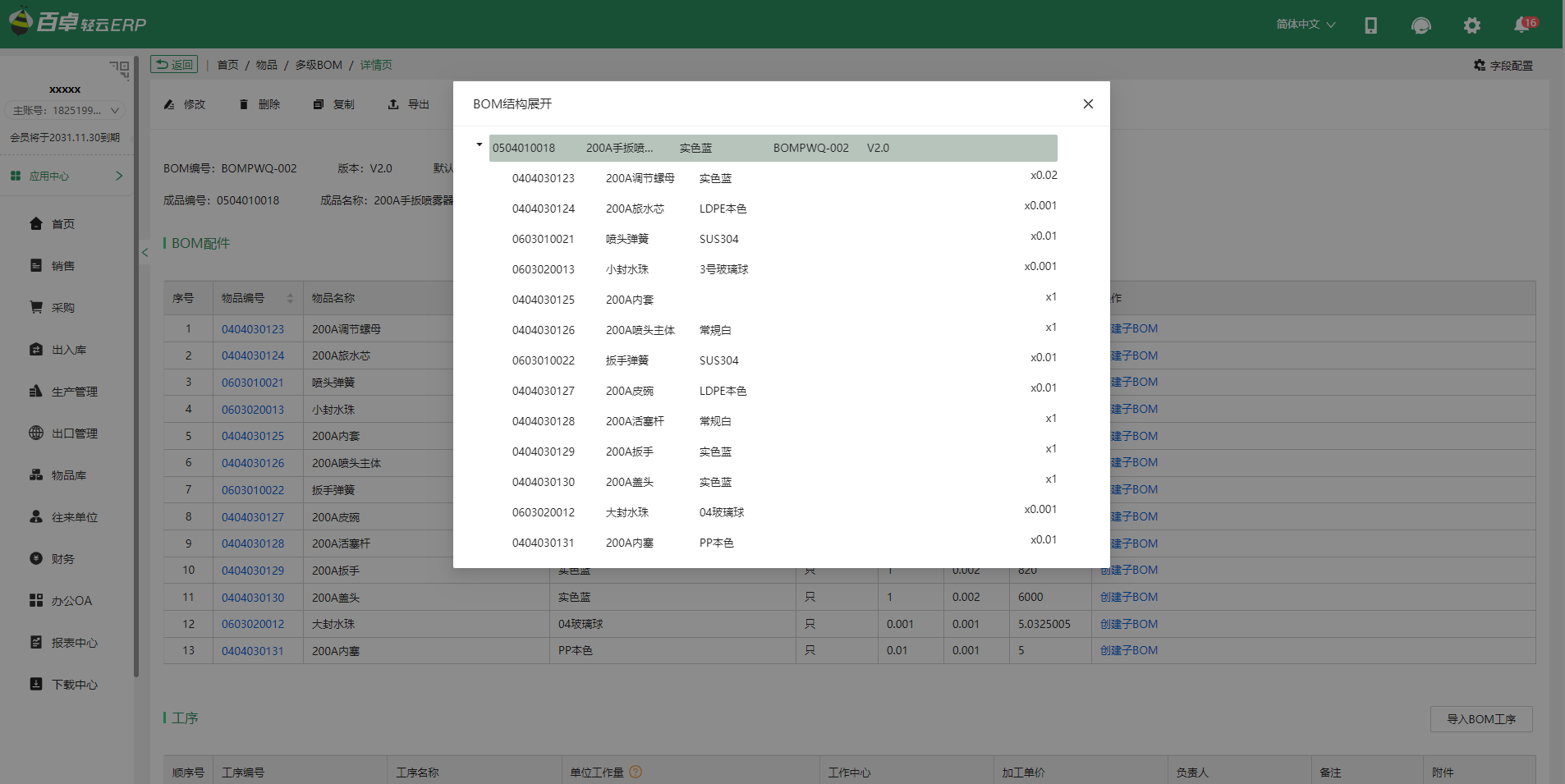Click the 往来单位 contacts icon
Image resolution: width=1565 pixels, height=784 pixels.
[x=36, y=516]
